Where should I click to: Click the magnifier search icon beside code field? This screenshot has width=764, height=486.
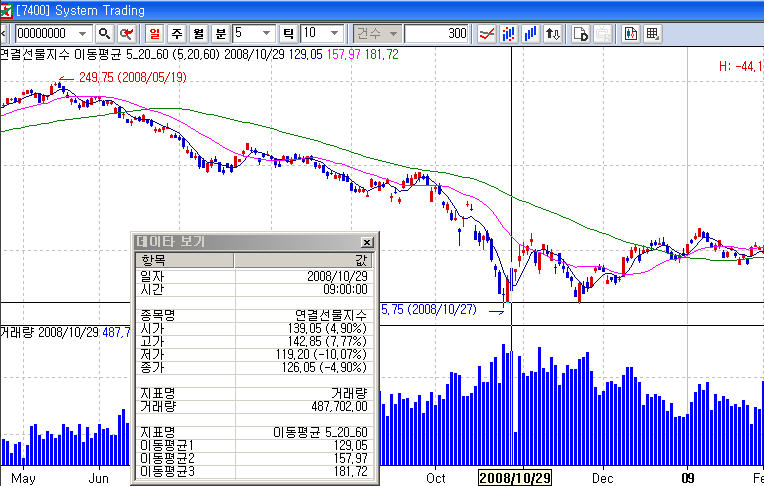(x=103, y=33)
